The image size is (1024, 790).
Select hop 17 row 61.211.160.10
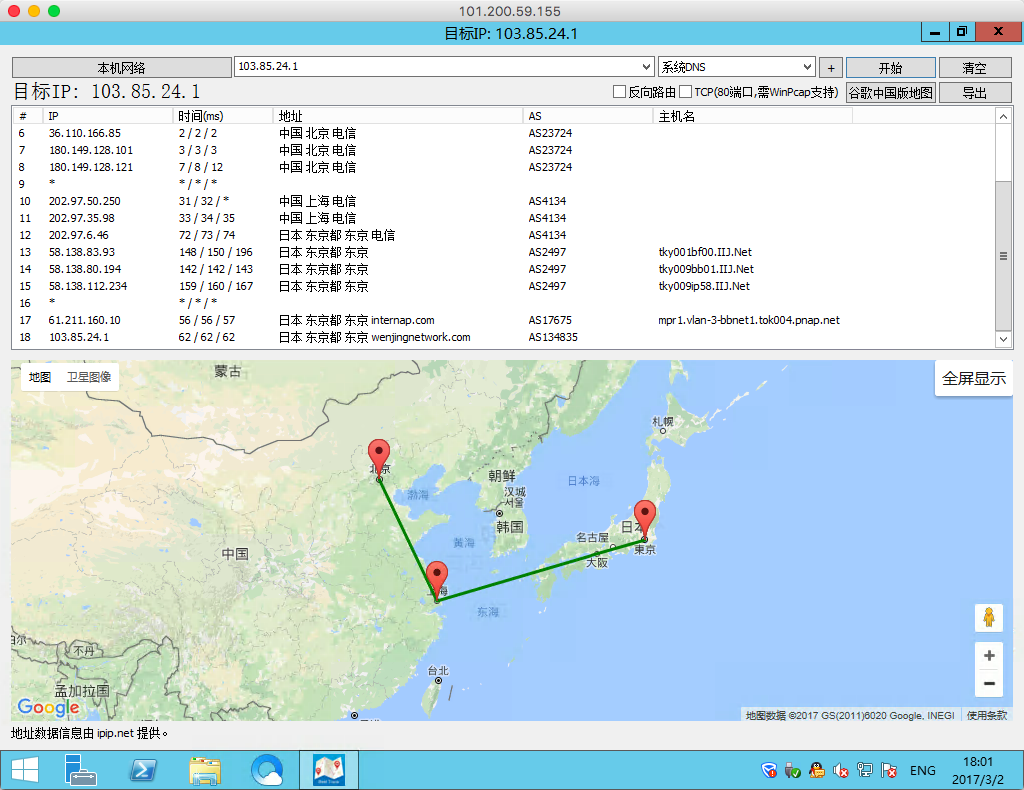(x=85, y=320)
